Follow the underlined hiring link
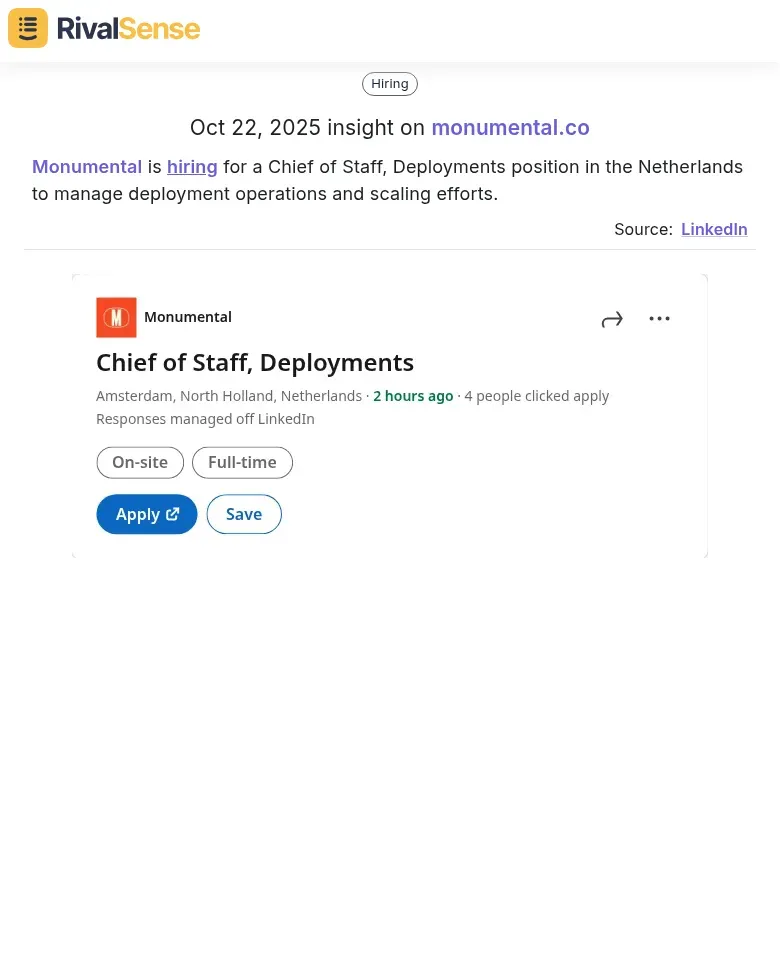Screen dimensions: 780x960 click(x=192, y=167)
